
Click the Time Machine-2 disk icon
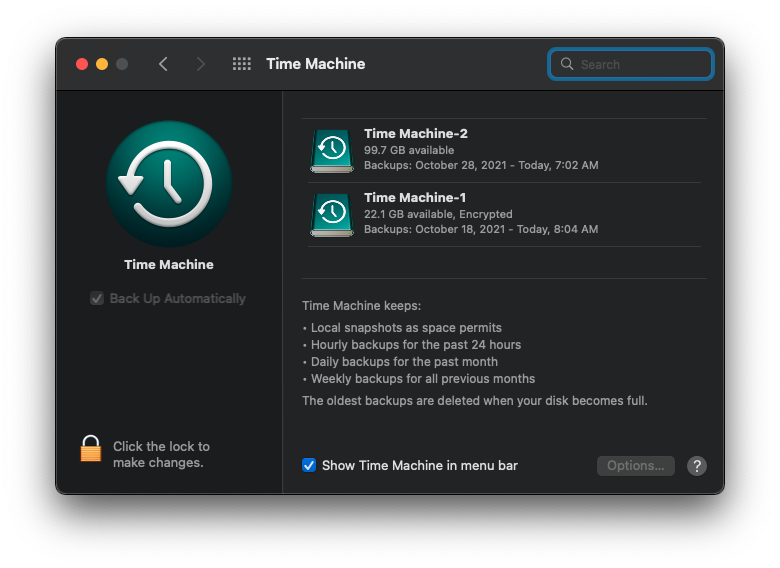click(x=332, y=151)
